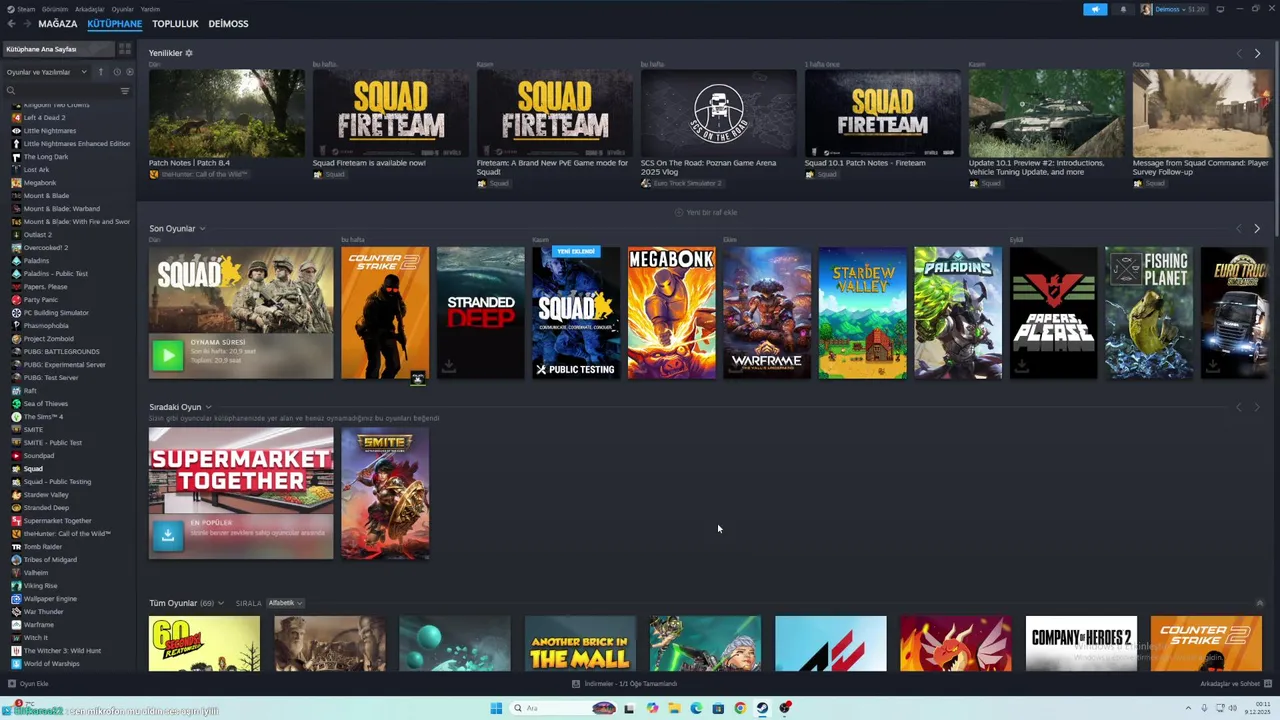Open the notifications bell
1280x720 pixels.
(x=1123, y=9)
